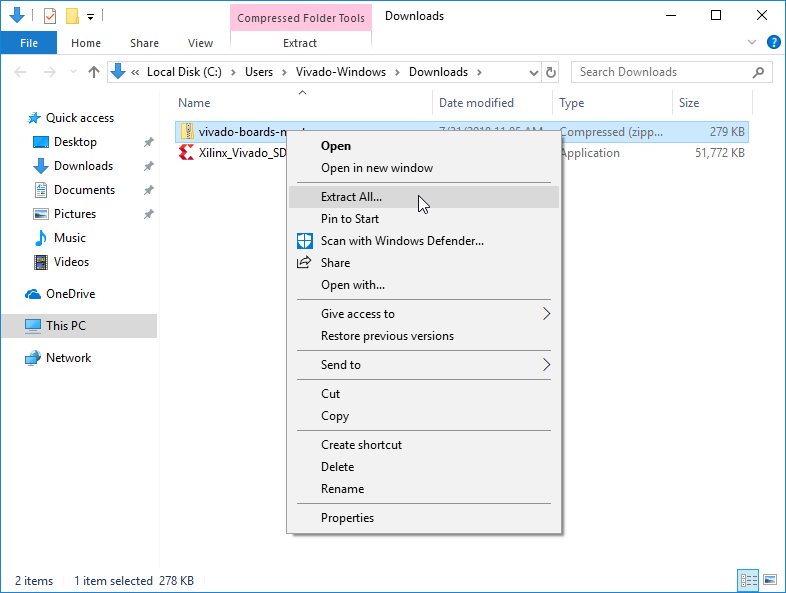Choose Rename from the context menu

[424, 489]
